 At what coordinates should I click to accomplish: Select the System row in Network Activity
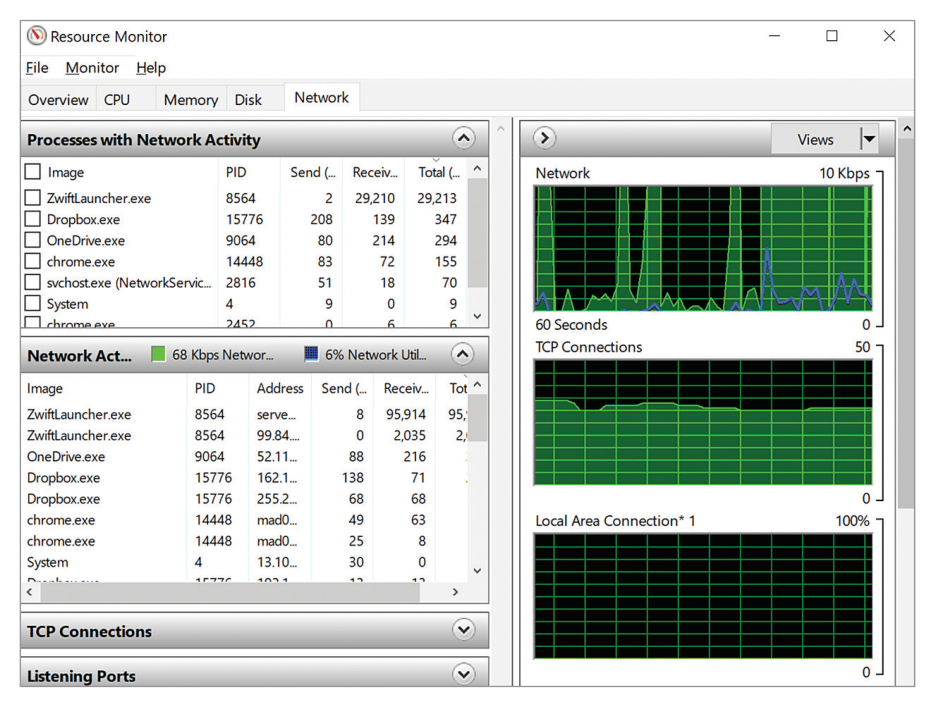tap(244, 562)
